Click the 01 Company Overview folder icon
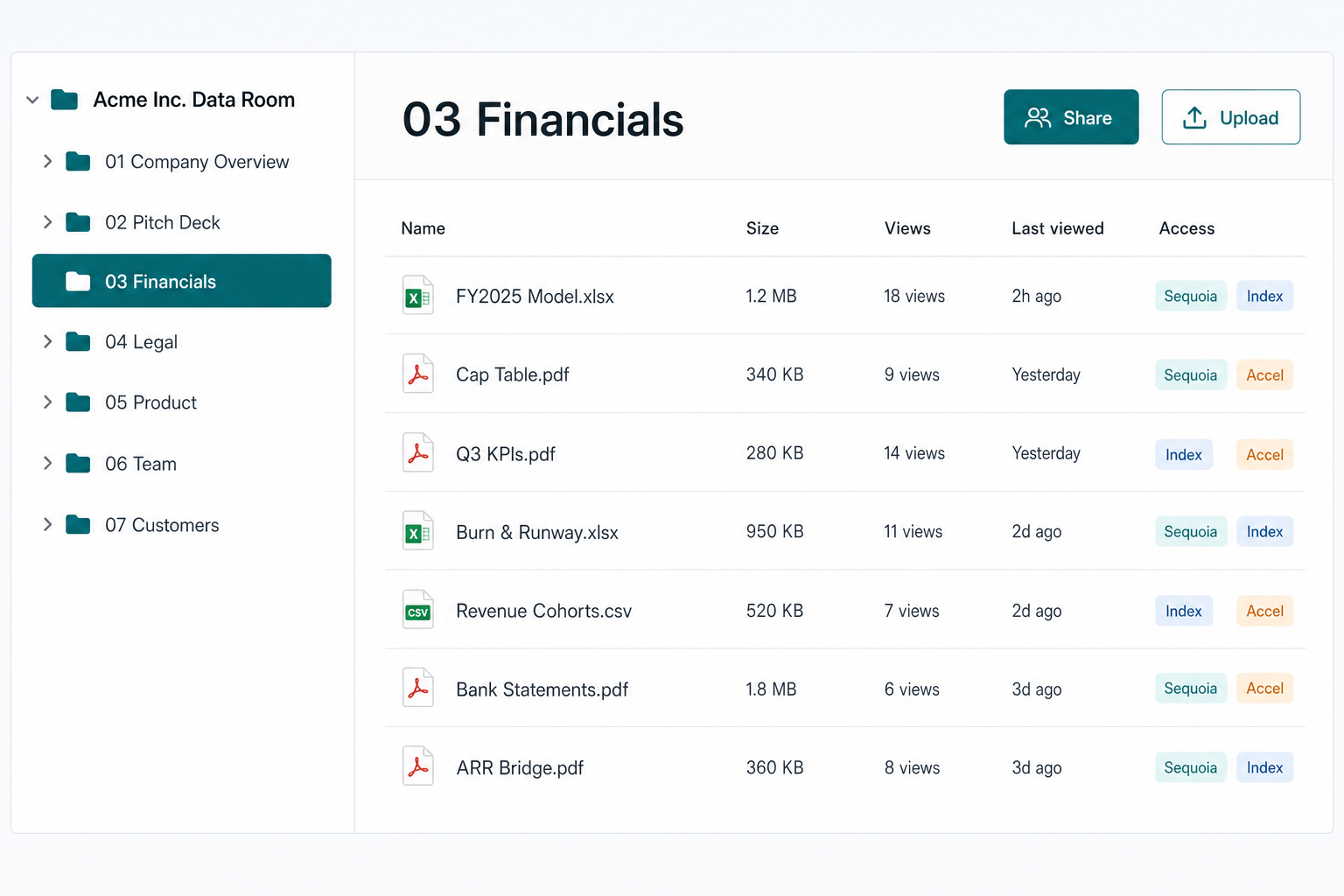Viewport: 1344px width, 896px height. click(x=78, y=162)
